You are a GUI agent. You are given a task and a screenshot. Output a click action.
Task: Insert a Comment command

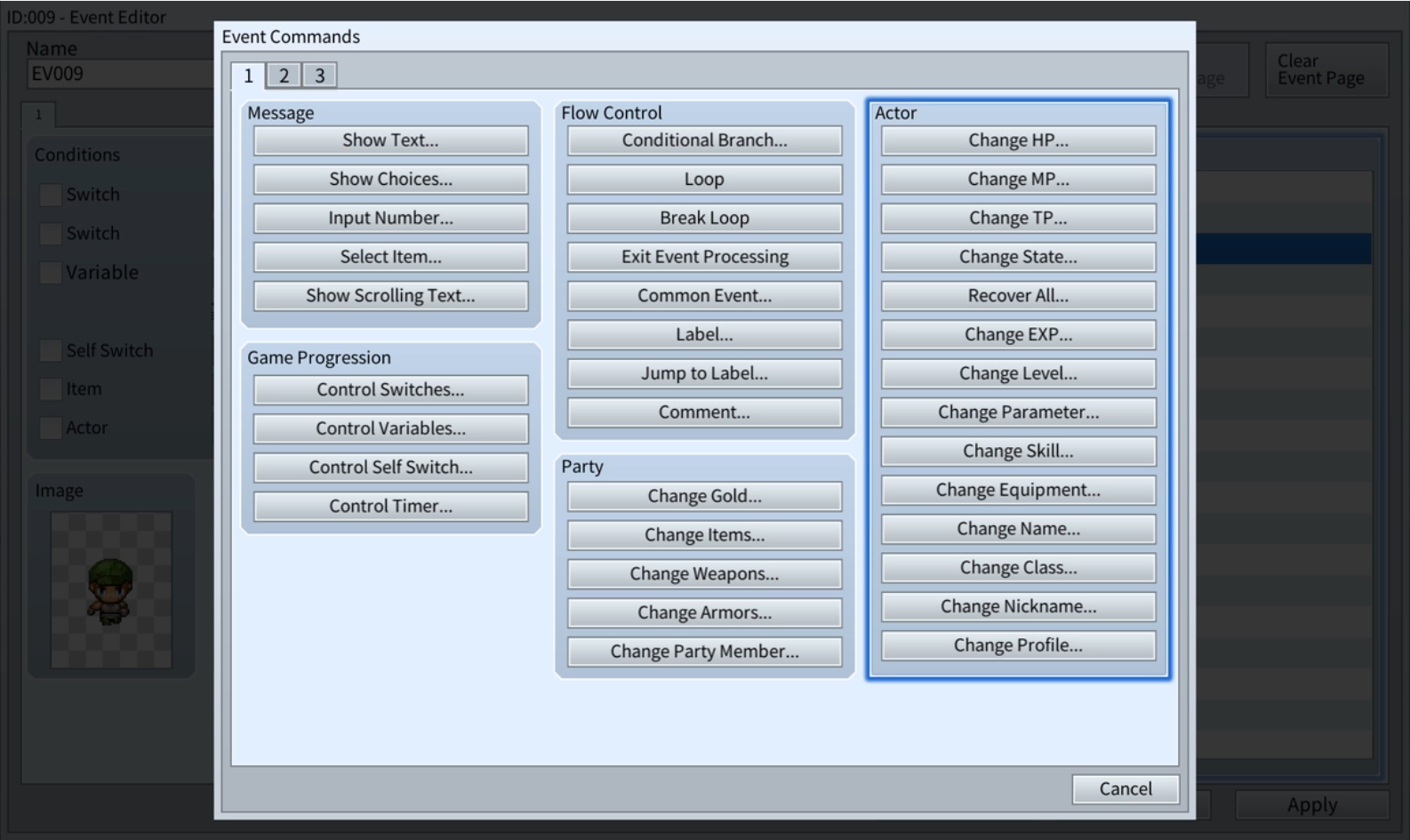[704, 412]
